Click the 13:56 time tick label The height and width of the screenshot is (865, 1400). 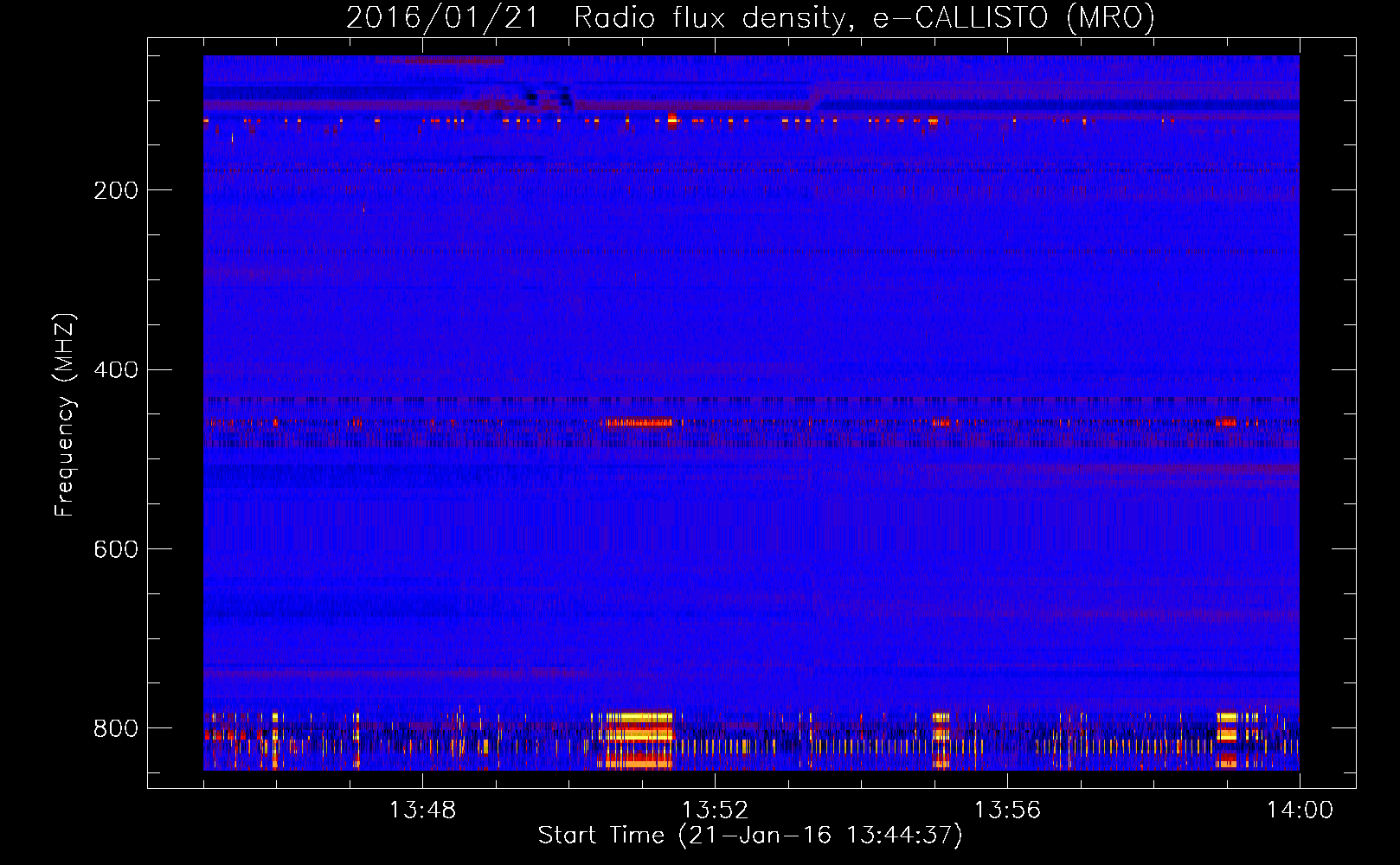1007,811
